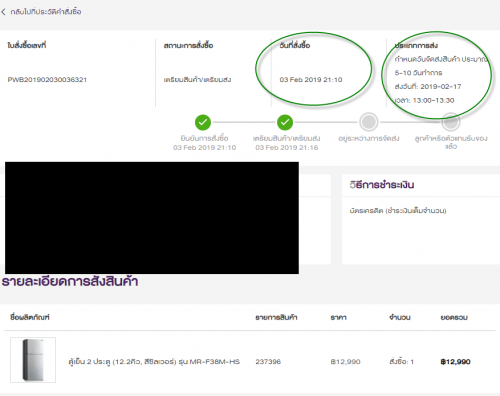Click the order status preparing shipment text
The image size is (500, 396).
tap(197, 80)
